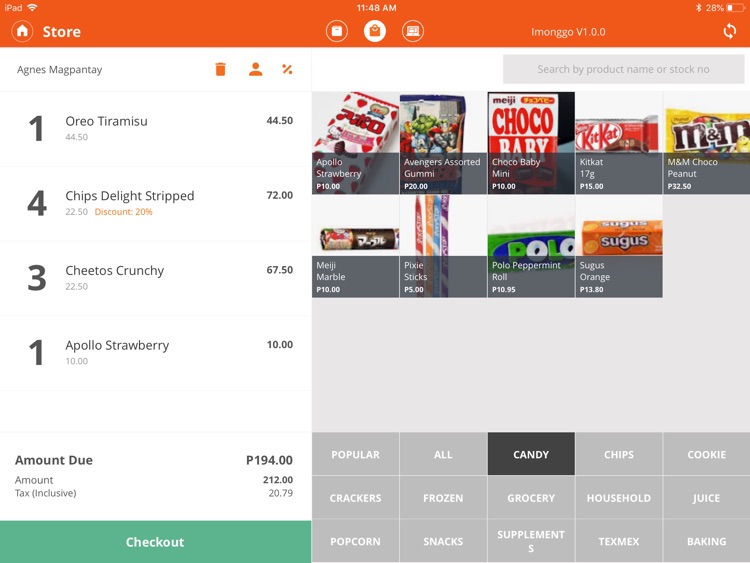The height and width of the screenshot is (563, 750).
Task: Add M&M Choco Peanut product tile
Action: (706, 143)
